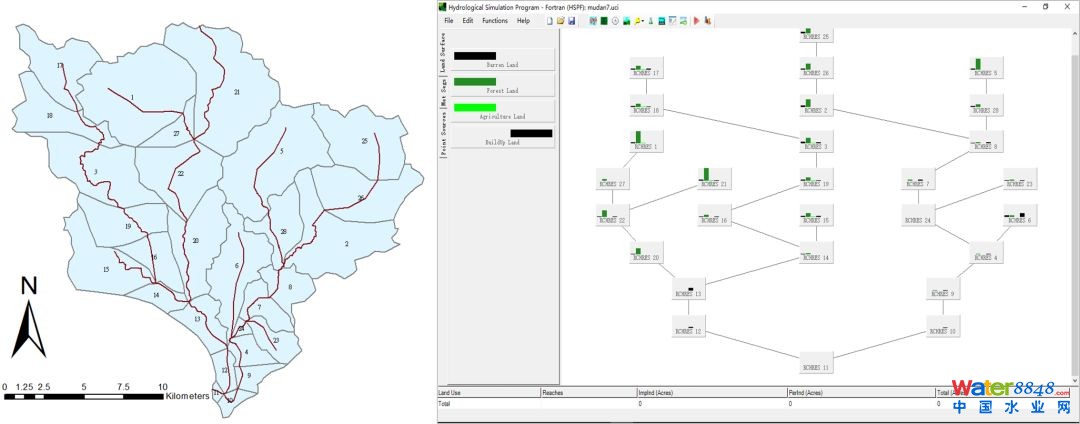Select the RCHRES 11 outlet node
1080x424 pixels.
tap(819, 362)
